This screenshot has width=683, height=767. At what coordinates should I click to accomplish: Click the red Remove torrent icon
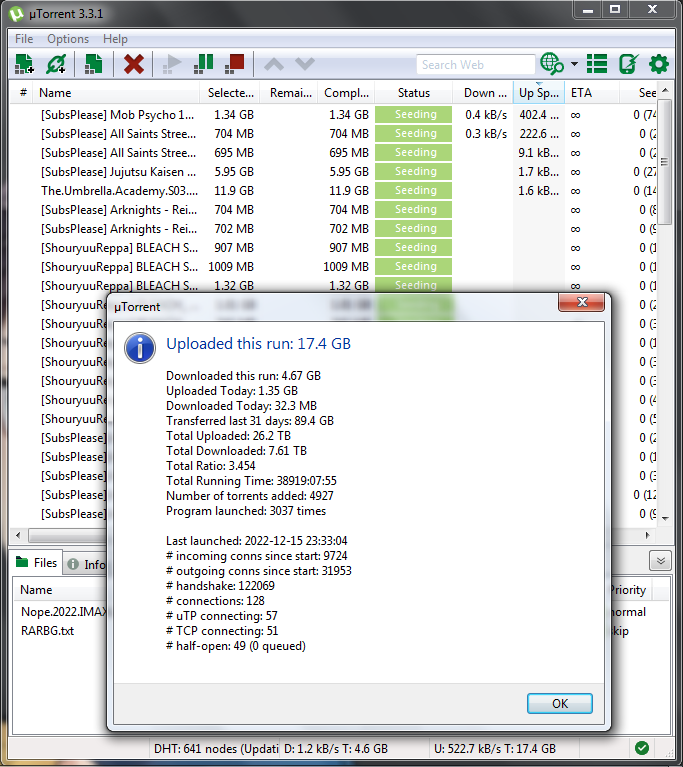134,64
